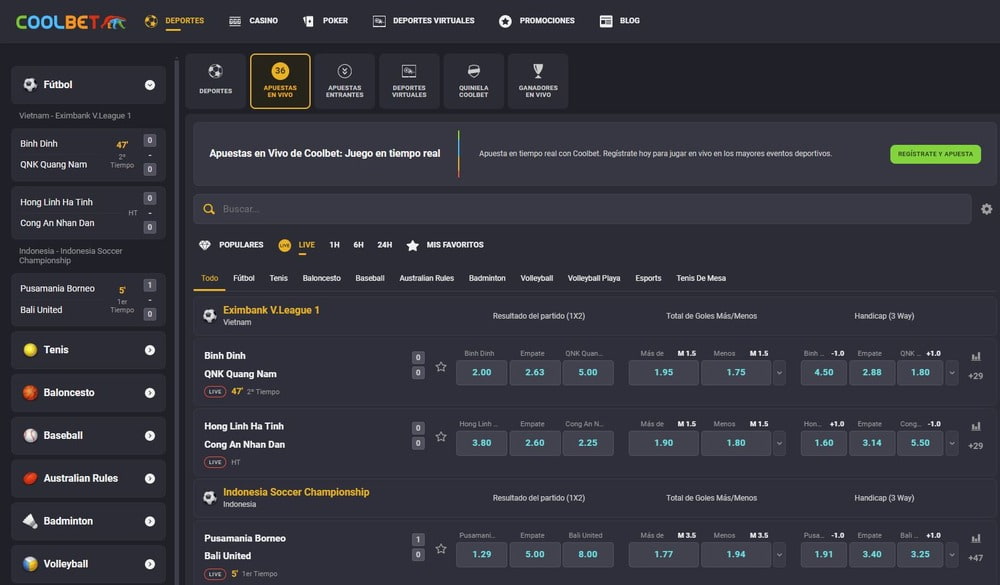This screenshot has width=1000, height=585.
Task: Expand the Badminton sidebar section
Action: point(150,521)
